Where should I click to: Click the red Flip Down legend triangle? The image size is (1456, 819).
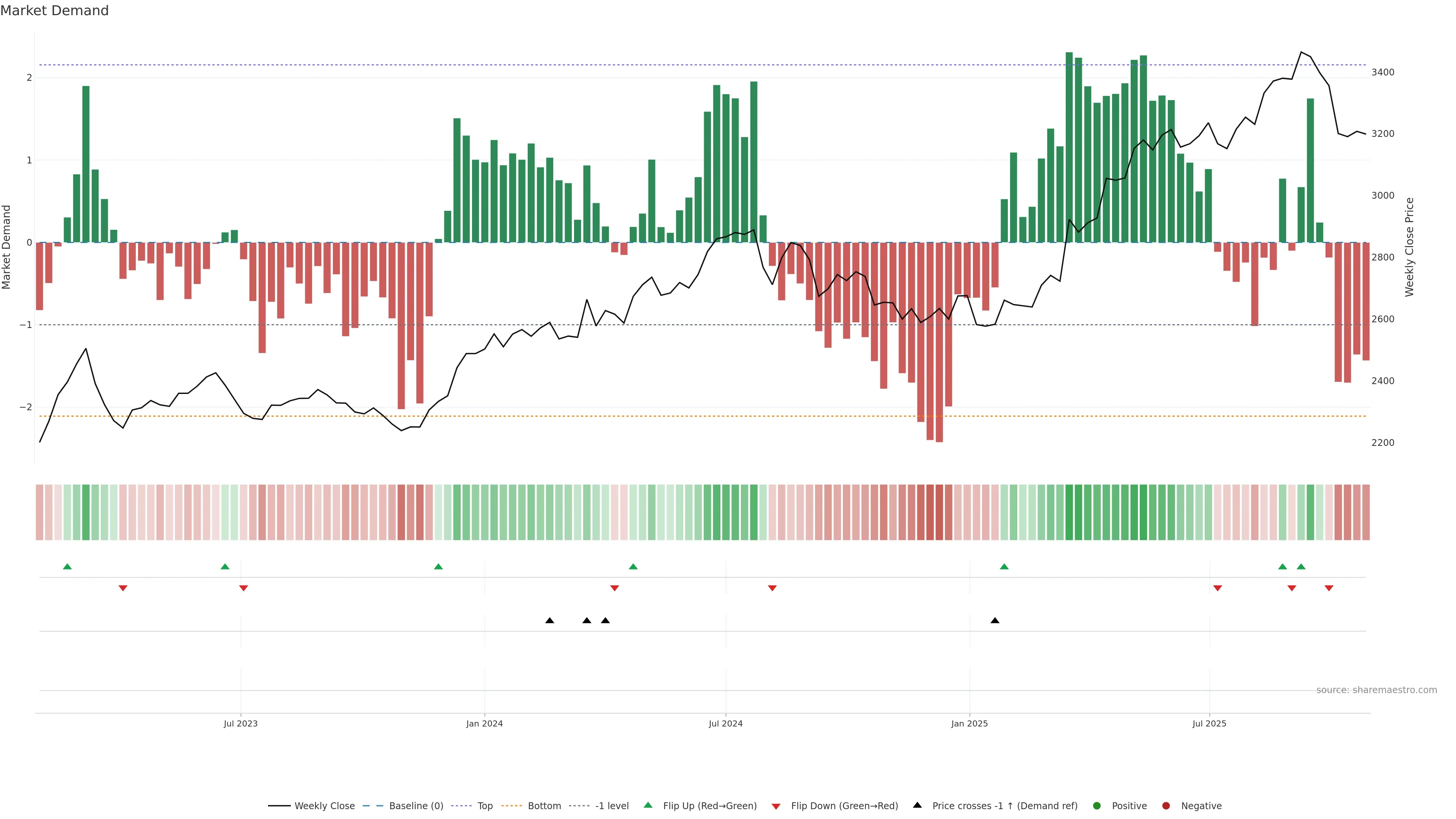coord(776,806)
